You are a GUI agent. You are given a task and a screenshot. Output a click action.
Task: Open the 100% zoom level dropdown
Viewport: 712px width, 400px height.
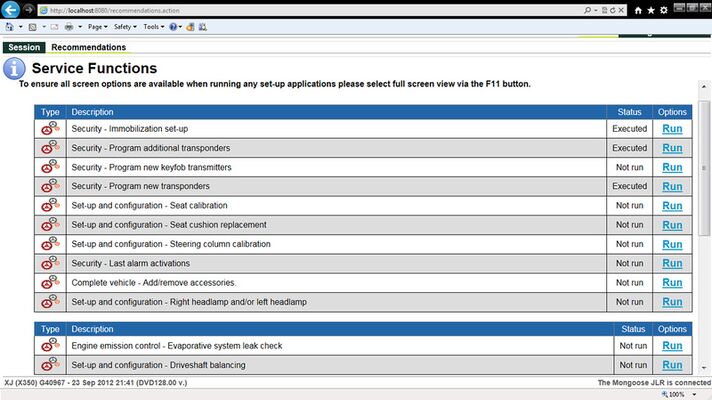point(687,394)
